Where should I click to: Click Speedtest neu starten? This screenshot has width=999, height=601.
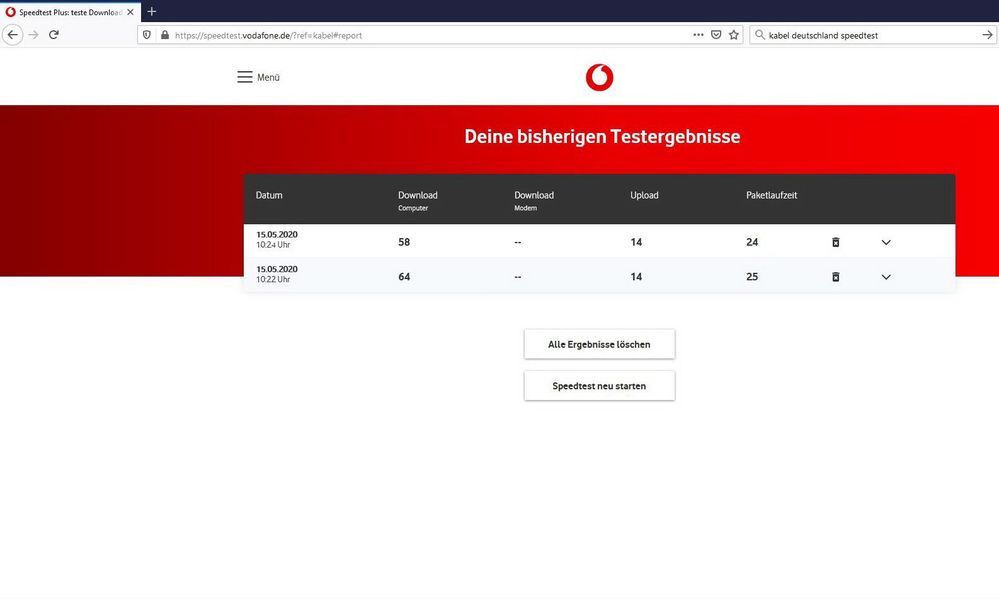(x=599, y=385)
